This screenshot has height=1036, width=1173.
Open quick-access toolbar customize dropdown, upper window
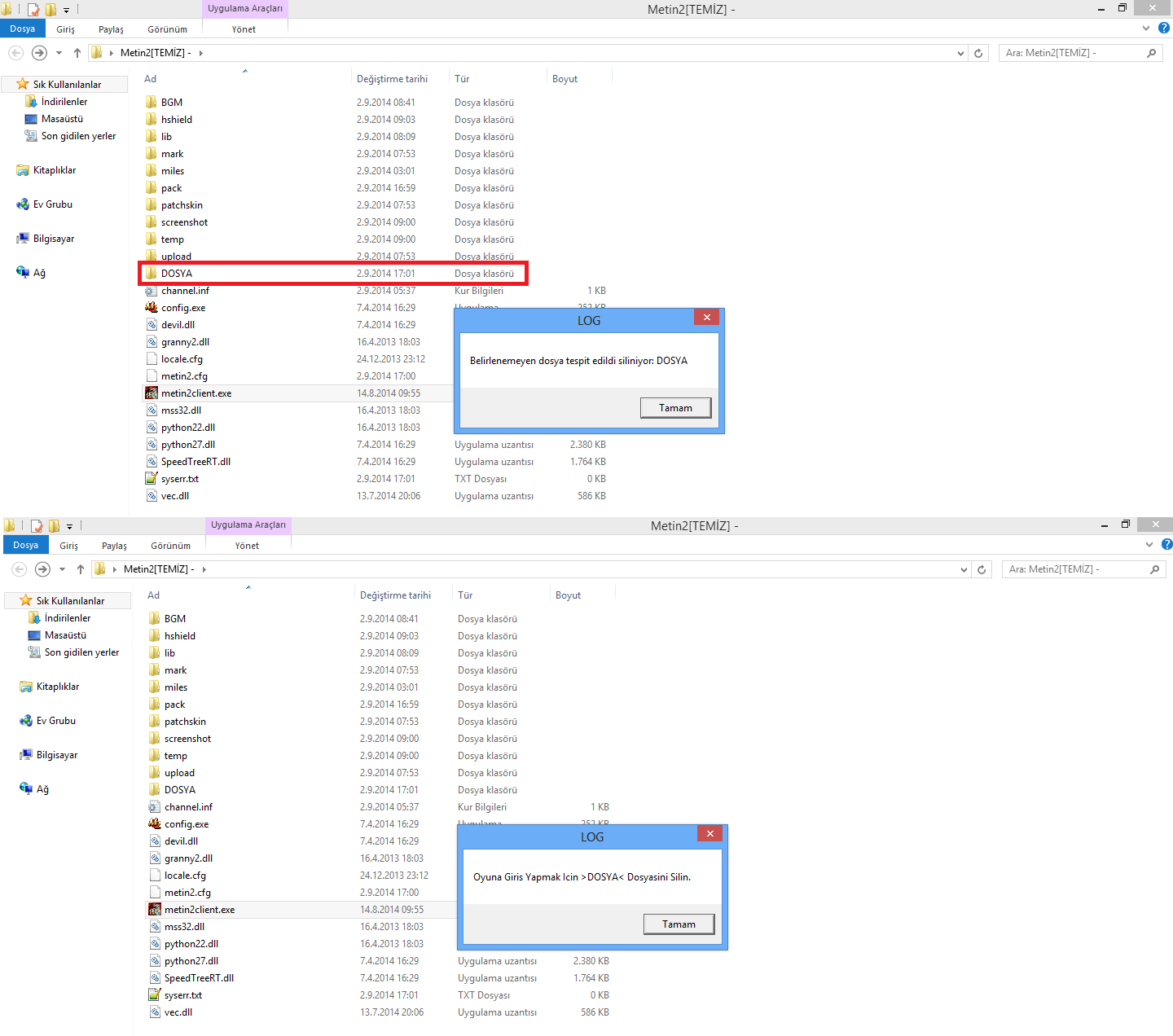(66, 11)
